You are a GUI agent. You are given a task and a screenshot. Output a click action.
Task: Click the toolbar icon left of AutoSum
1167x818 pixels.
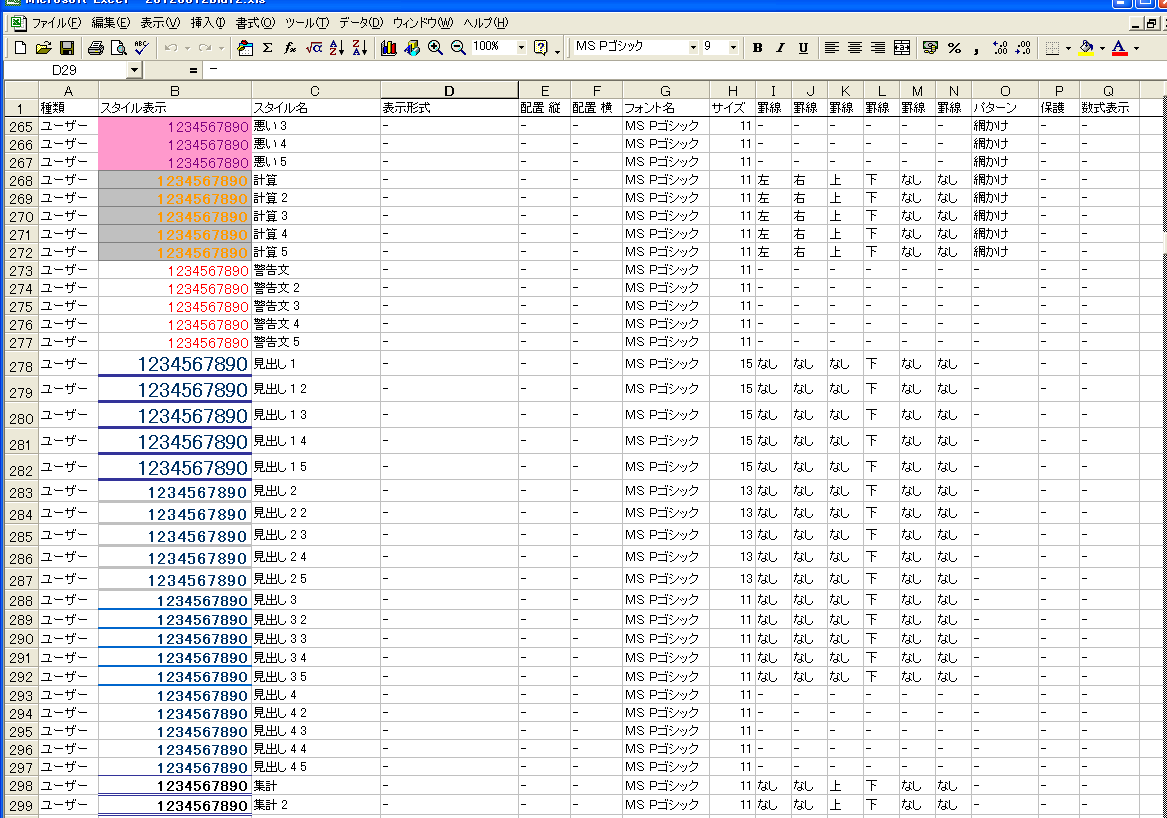pyautogui.click(x=245, y=48)
